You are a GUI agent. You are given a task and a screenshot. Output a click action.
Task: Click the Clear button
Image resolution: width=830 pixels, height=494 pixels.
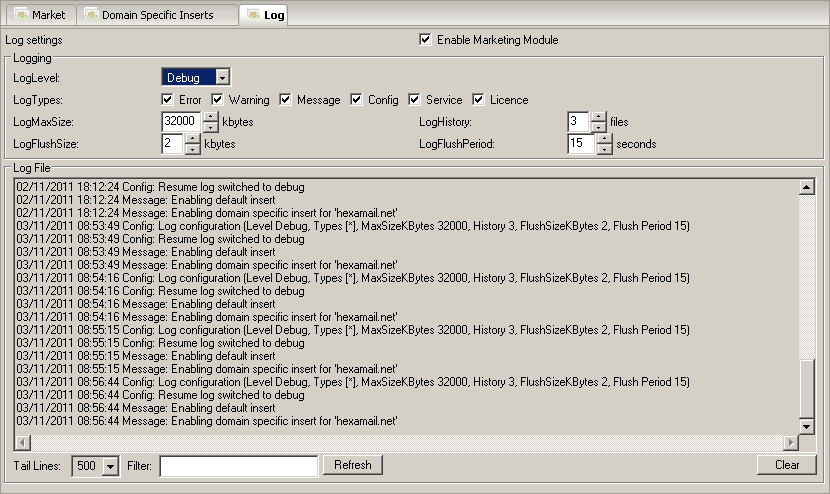(x=787, y=465)
